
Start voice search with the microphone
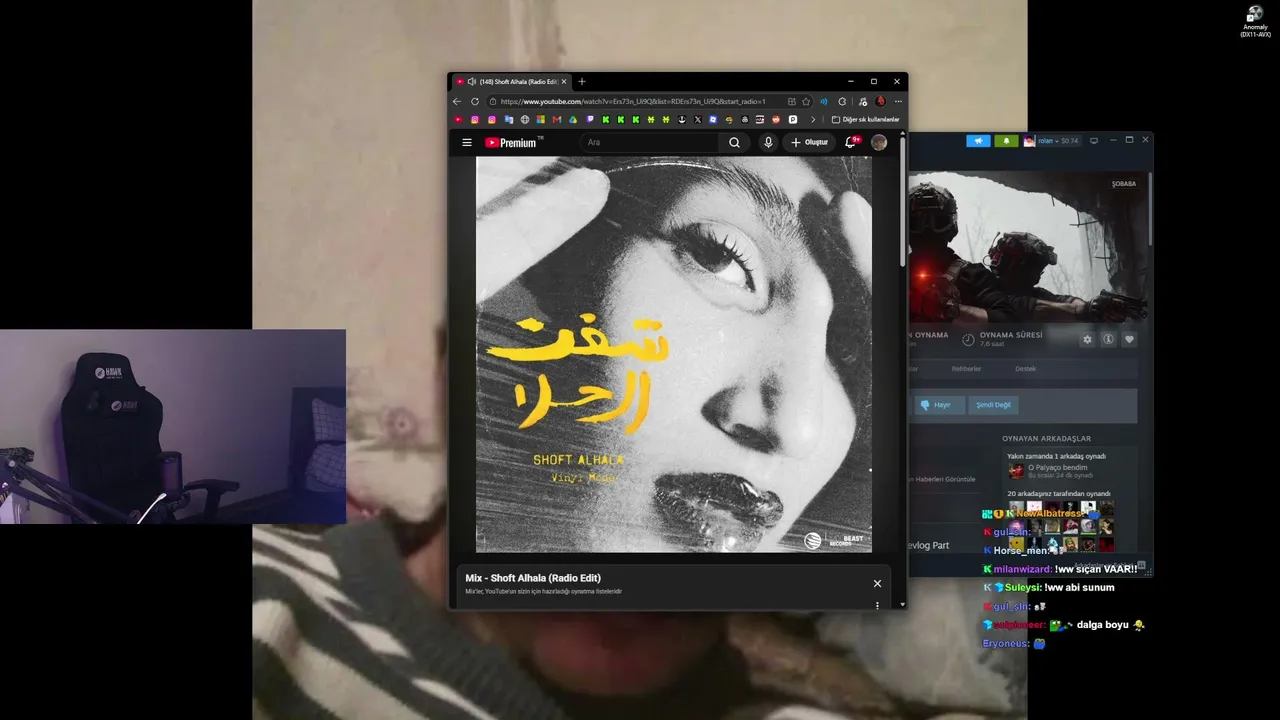pos(768,143)
